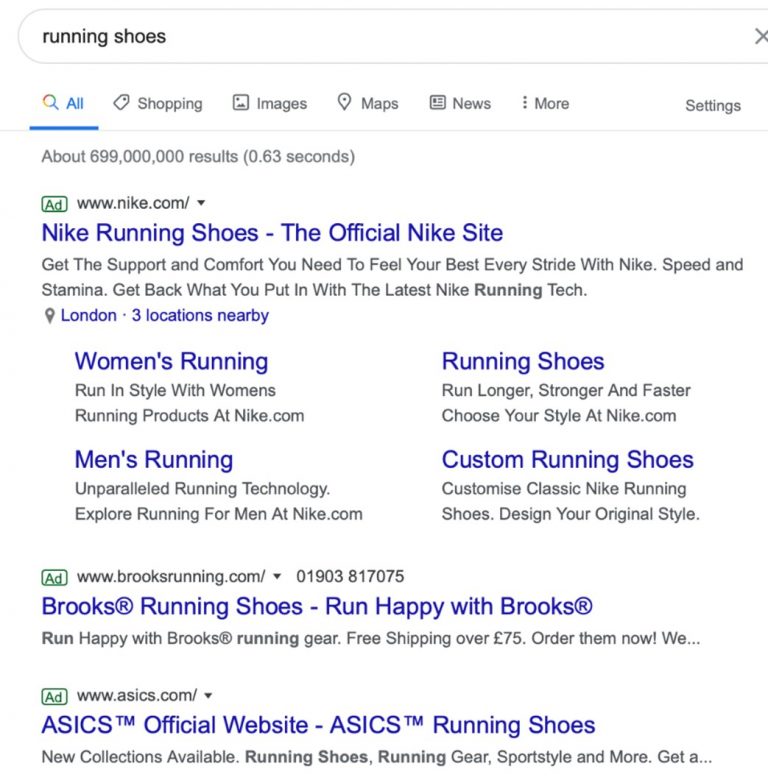Switch to the Images tab
The height and width of the screenshot is (783, 768).
pyautogui.click(x=269, y=103)
